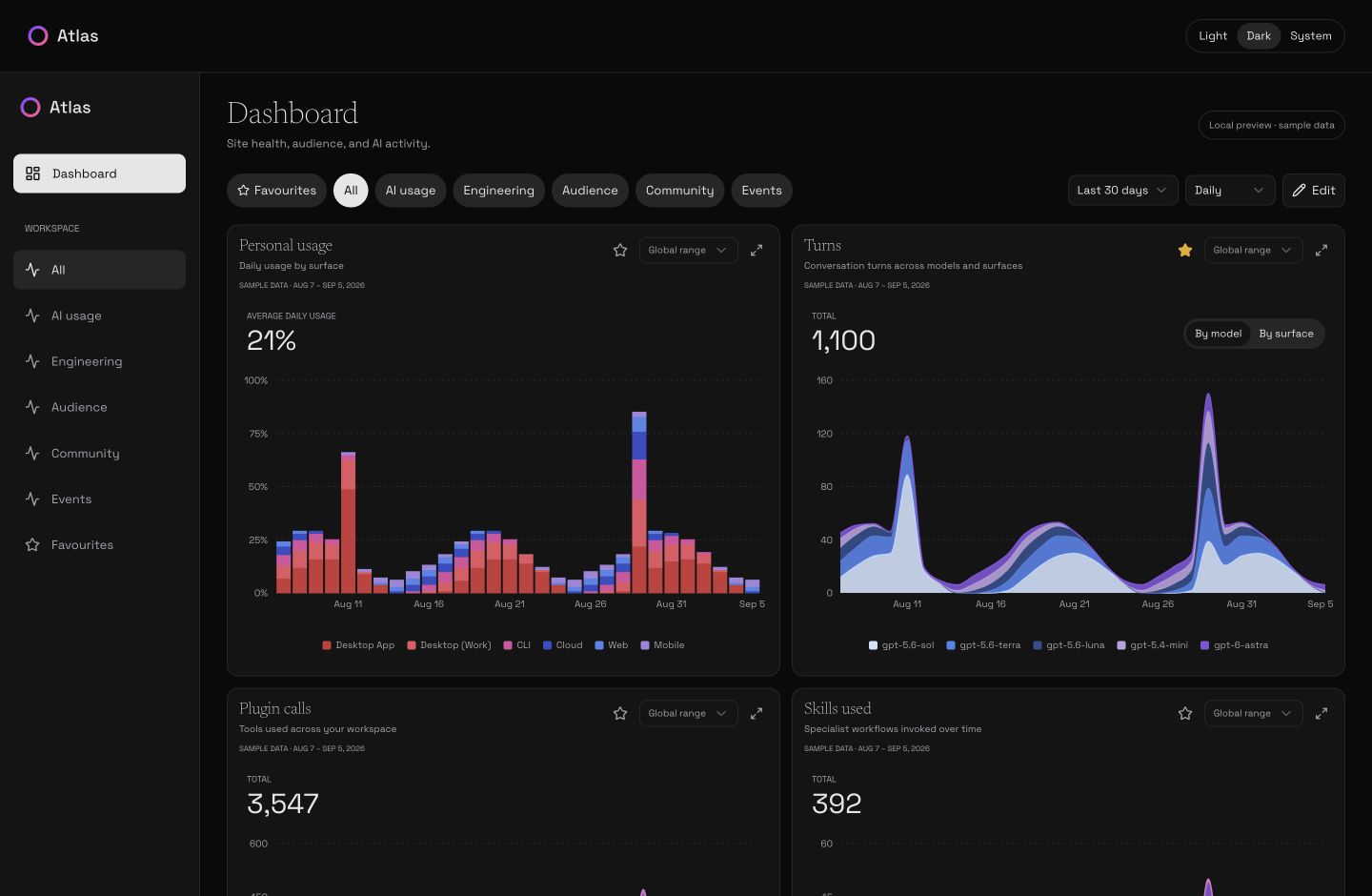1372x896 pixels.
Task: Click the Dashboard grid icon in sidebar
Action: (x=32, y=173)
